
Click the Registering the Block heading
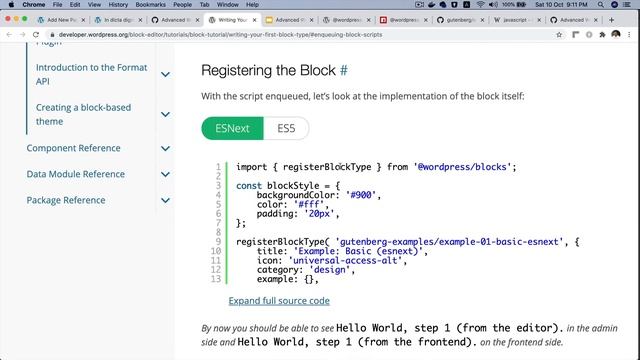coord(268,71)
